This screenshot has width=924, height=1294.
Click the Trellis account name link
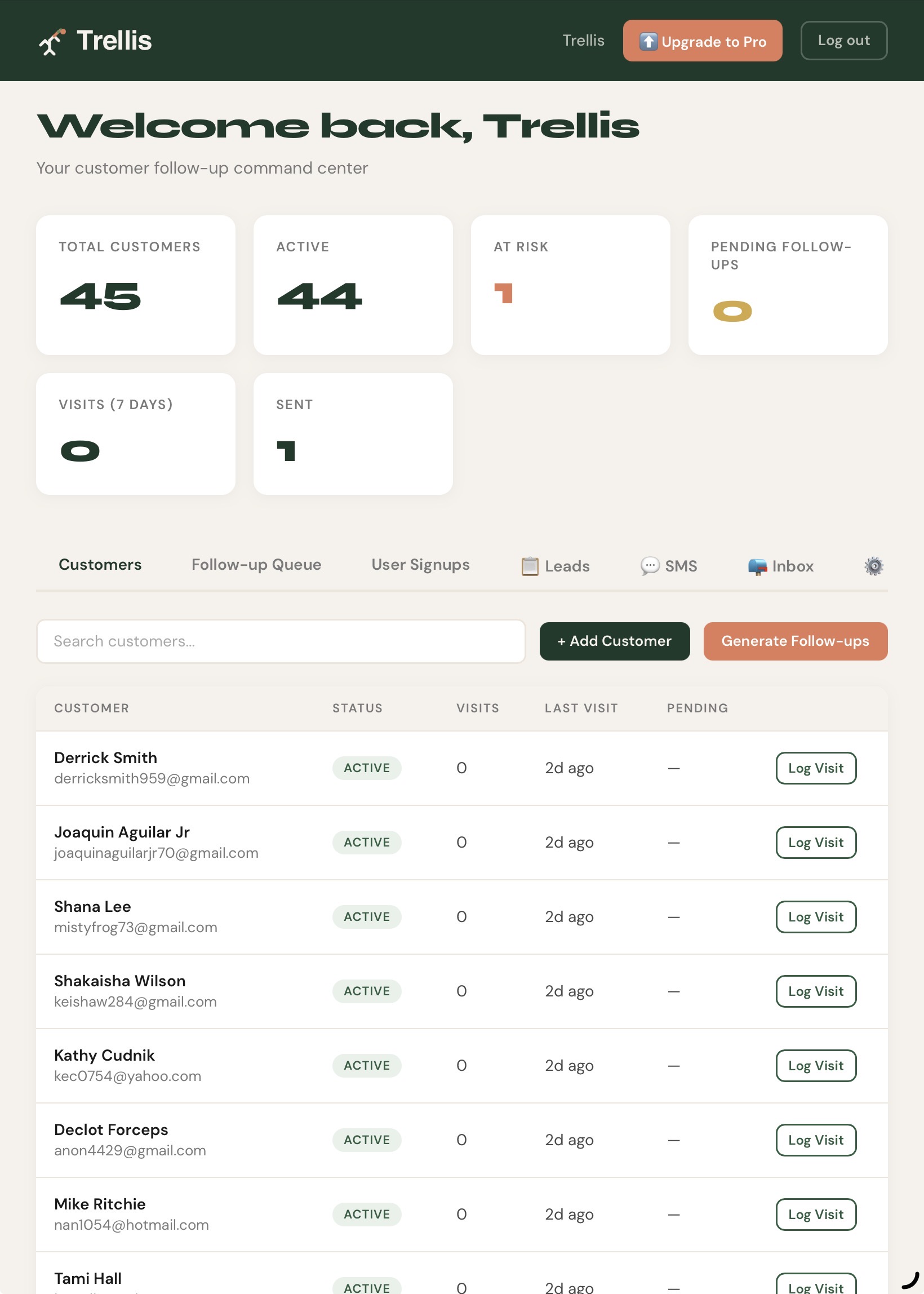point(583,41)
